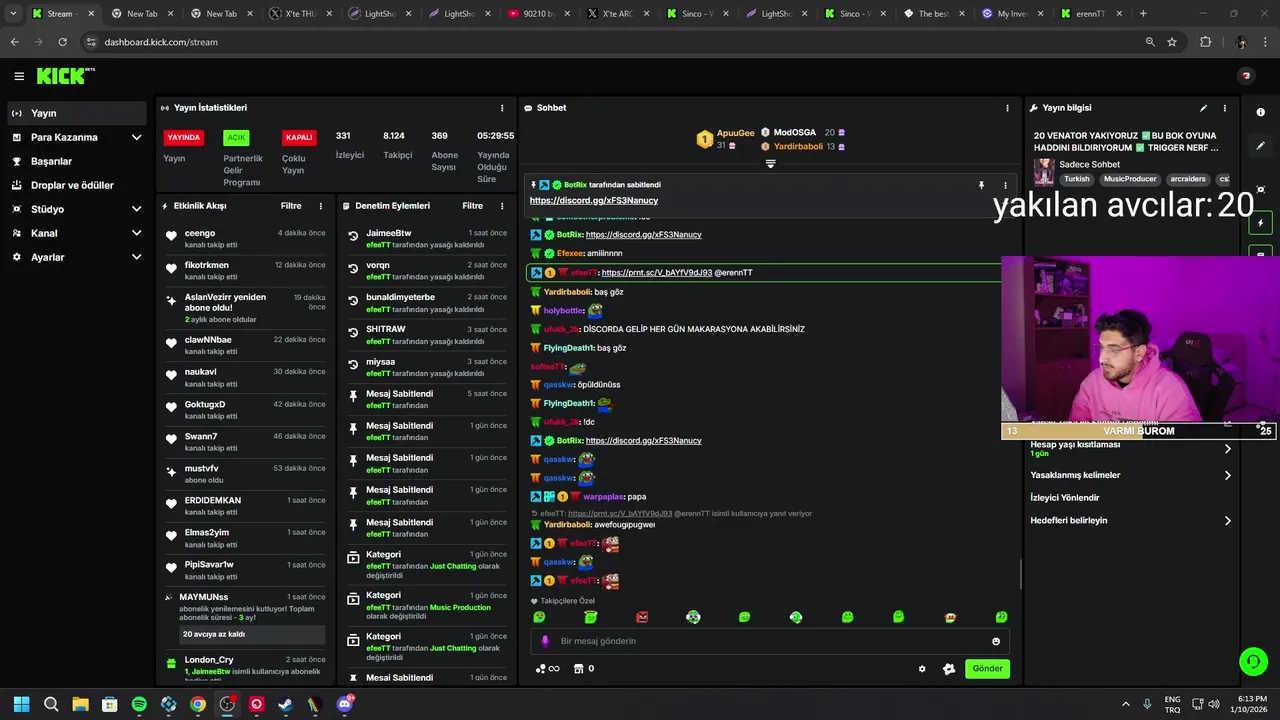Open Yayın bilgisi three-dot menu
Screen dimensions: 1280x720
[1225, 108]
